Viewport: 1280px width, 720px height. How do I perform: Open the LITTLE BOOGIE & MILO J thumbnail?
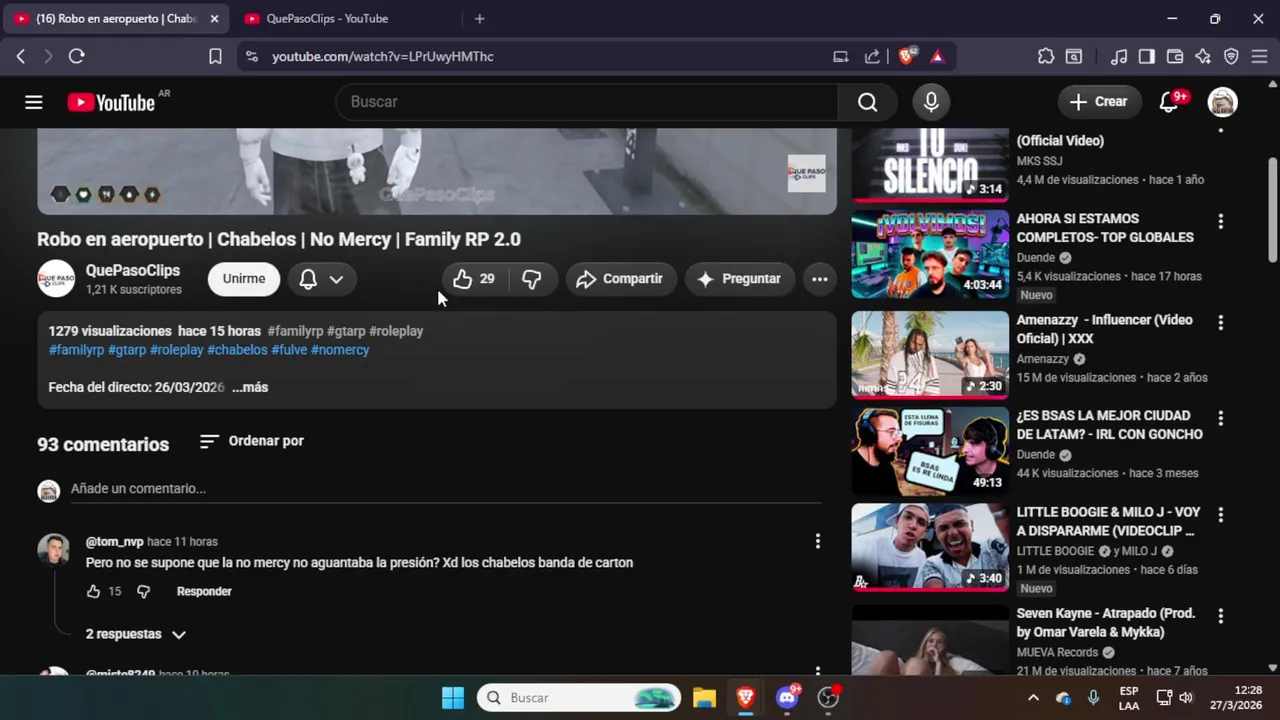pos(930,547)
